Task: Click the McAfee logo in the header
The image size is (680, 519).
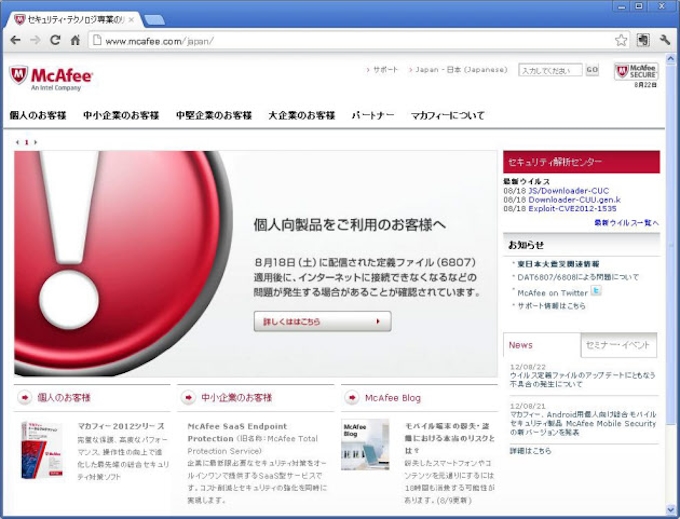Action: [x=51, y=77]
